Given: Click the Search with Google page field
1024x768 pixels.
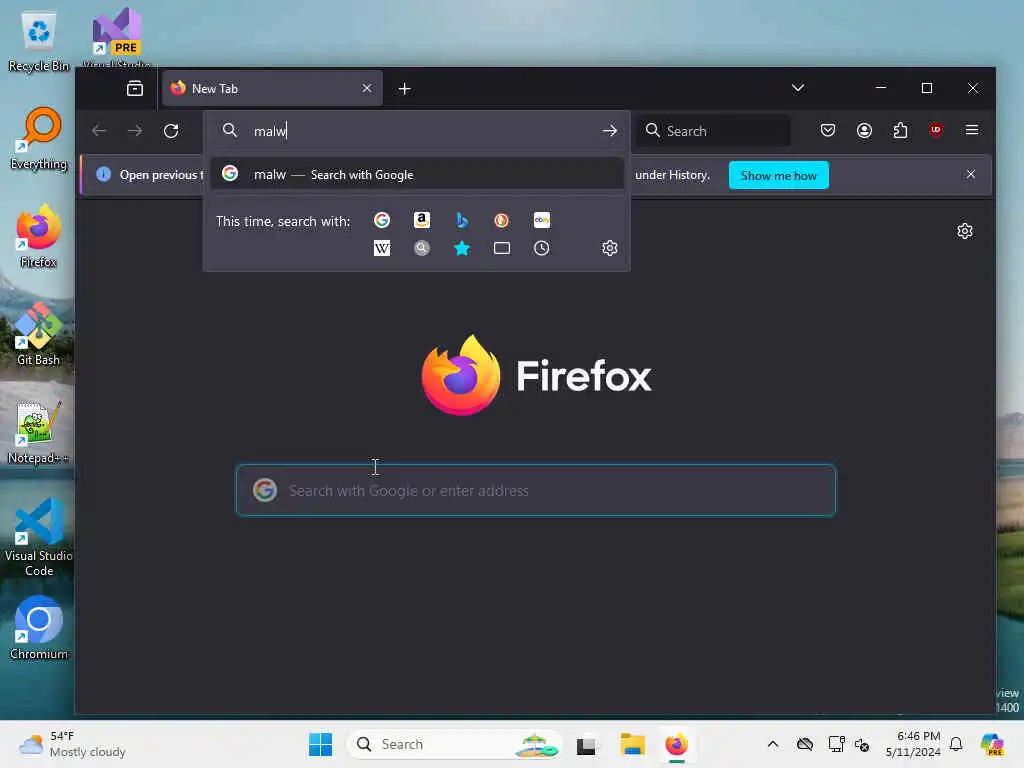Looking at the screenshot, I should pyautogui.click(x=536, y=490).
